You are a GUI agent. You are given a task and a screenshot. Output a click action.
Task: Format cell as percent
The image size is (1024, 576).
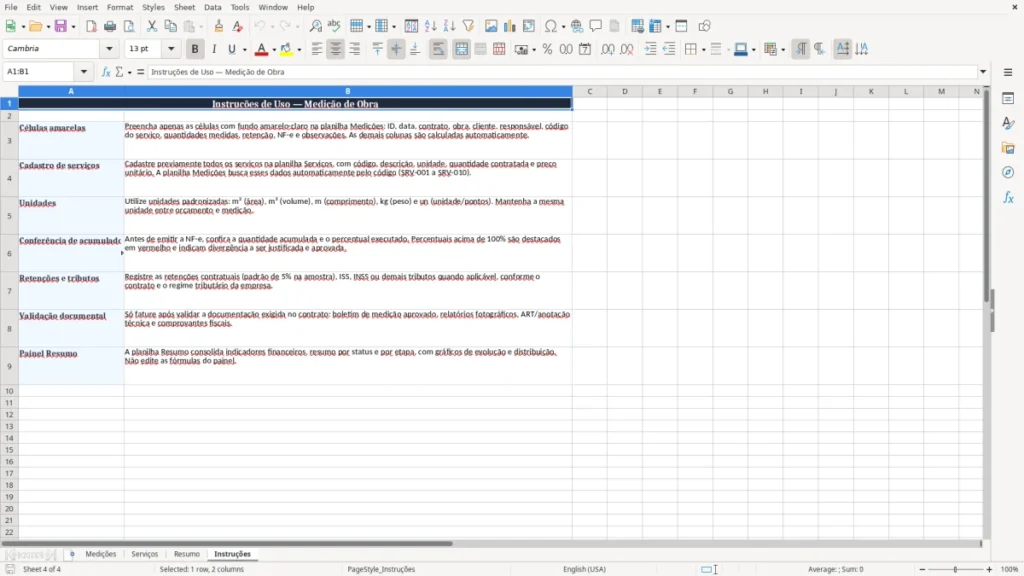(x=547, y=49)
